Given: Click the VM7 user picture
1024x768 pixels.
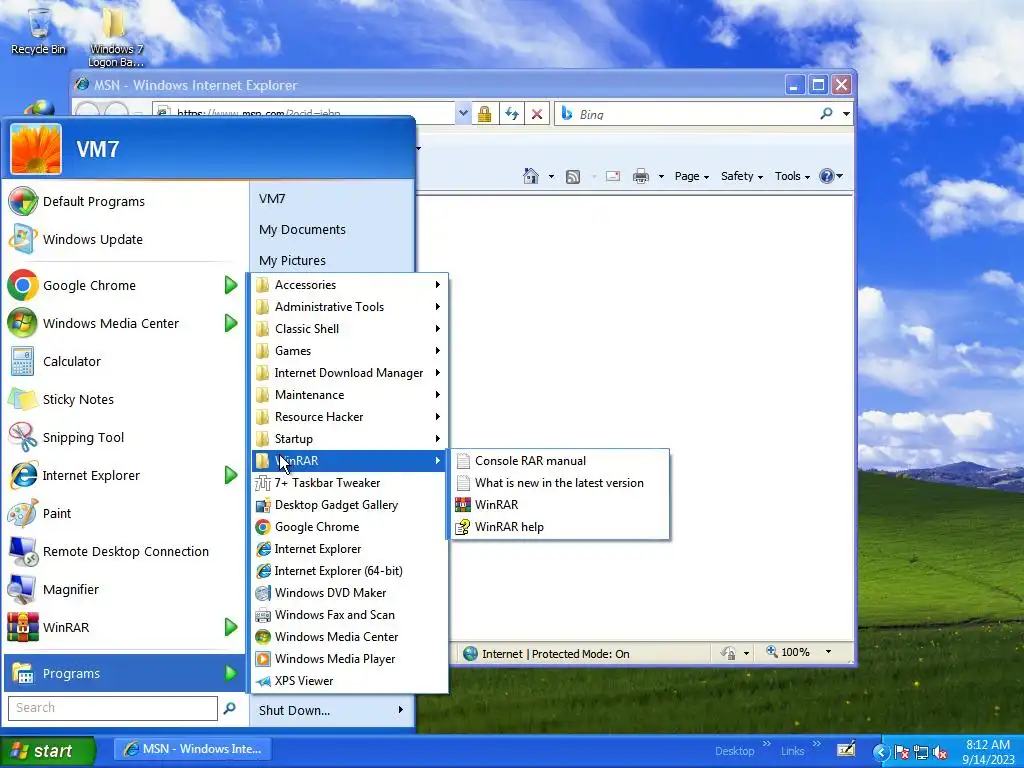Looking at the screenshot, I should (x=36, y=149).
